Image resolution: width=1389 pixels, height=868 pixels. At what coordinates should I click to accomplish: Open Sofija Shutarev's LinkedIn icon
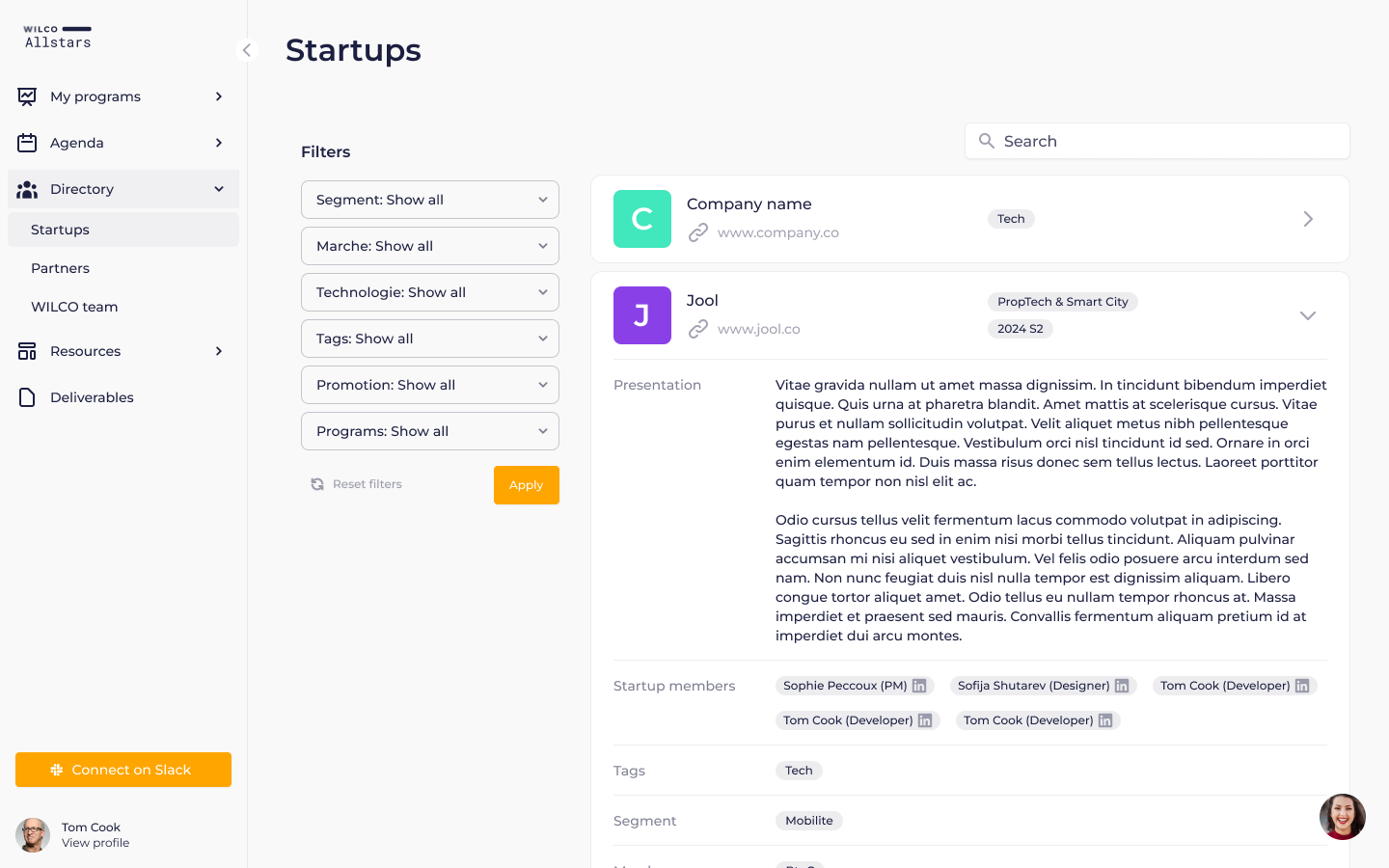click(1122, 686)
